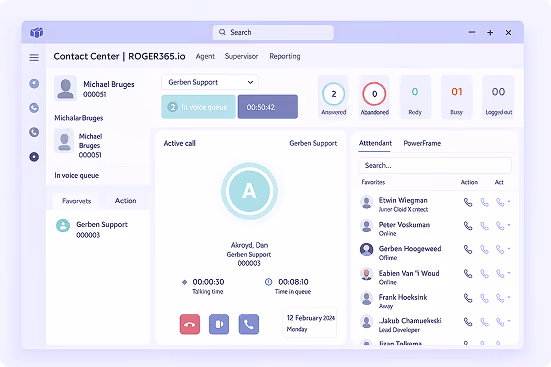This screenshot has width=551, height=367.
Task: Click Etwin Wiegman middle light phone icon
Action: [x=485, y=202]
